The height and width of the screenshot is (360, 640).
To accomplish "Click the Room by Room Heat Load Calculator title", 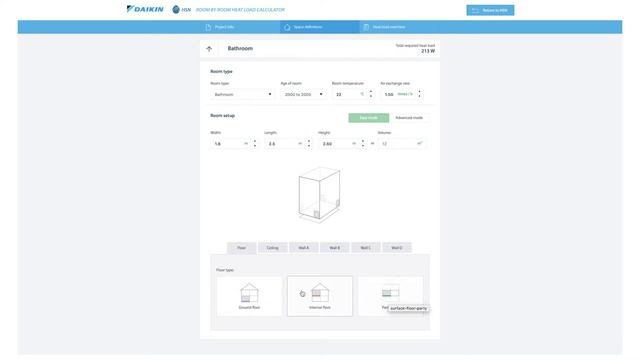I will point(240,9).
